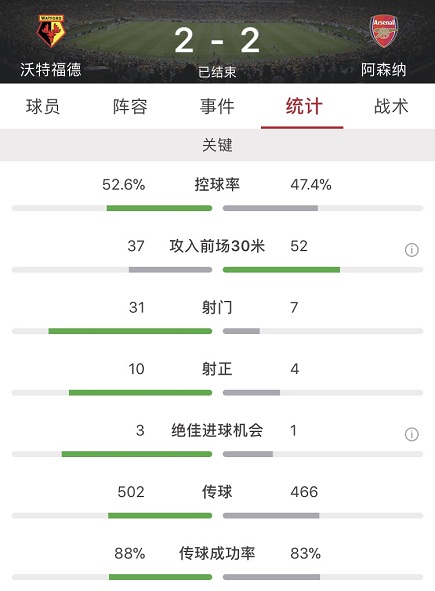The image size is (435, 591).
Task: Tap the 传球 stat label
Action: pyautogui.click(x=217, y=491)
